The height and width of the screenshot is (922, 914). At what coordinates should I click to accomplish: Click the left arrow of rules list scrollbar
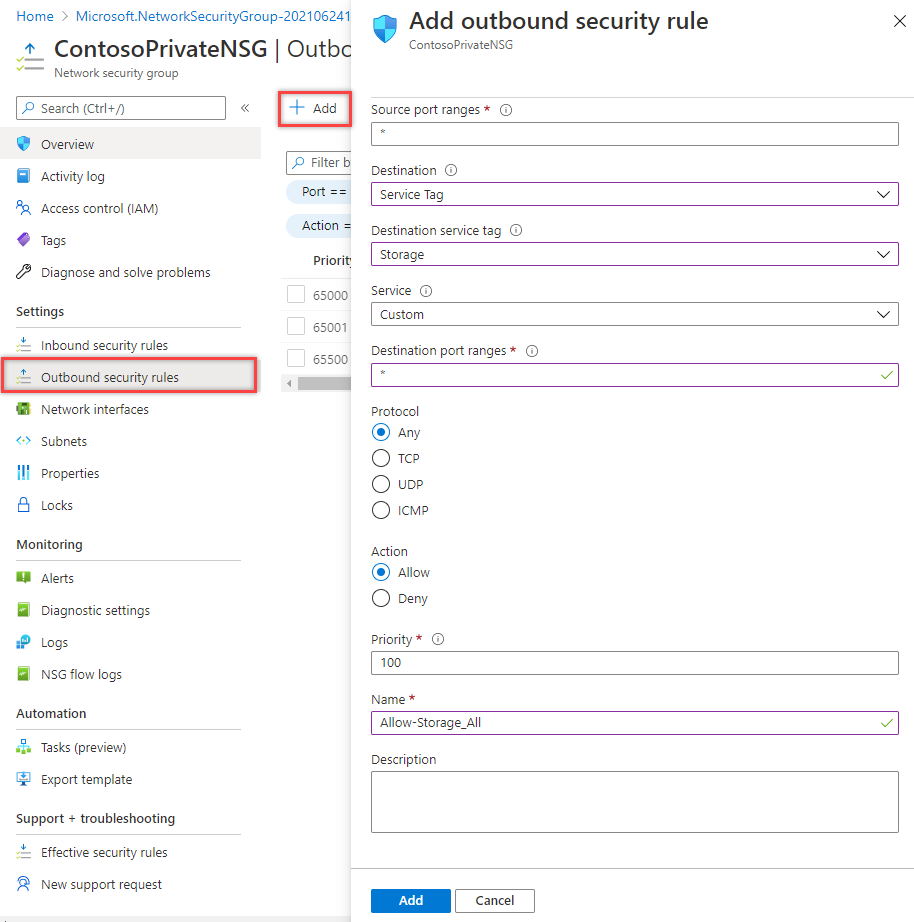coord(289,383)
